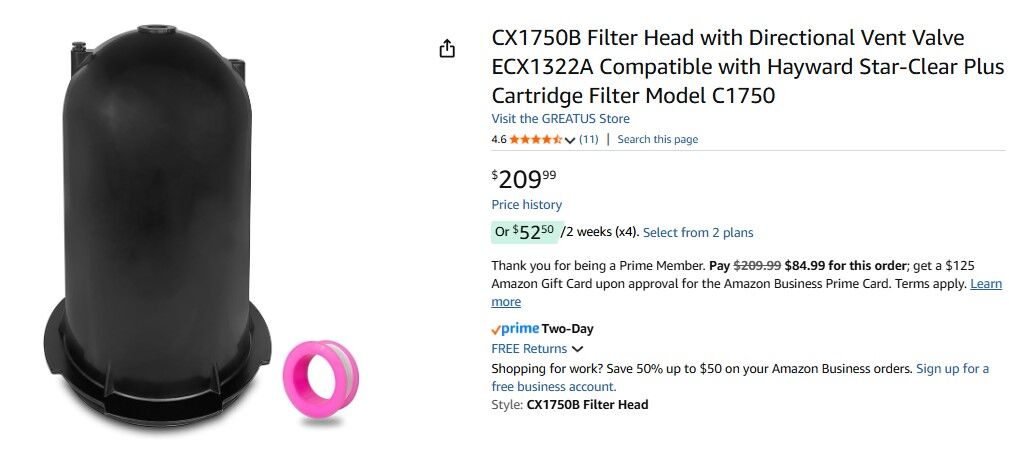
Task: Click Learn more about the Prime Card offer
Action: click(985, 284)
